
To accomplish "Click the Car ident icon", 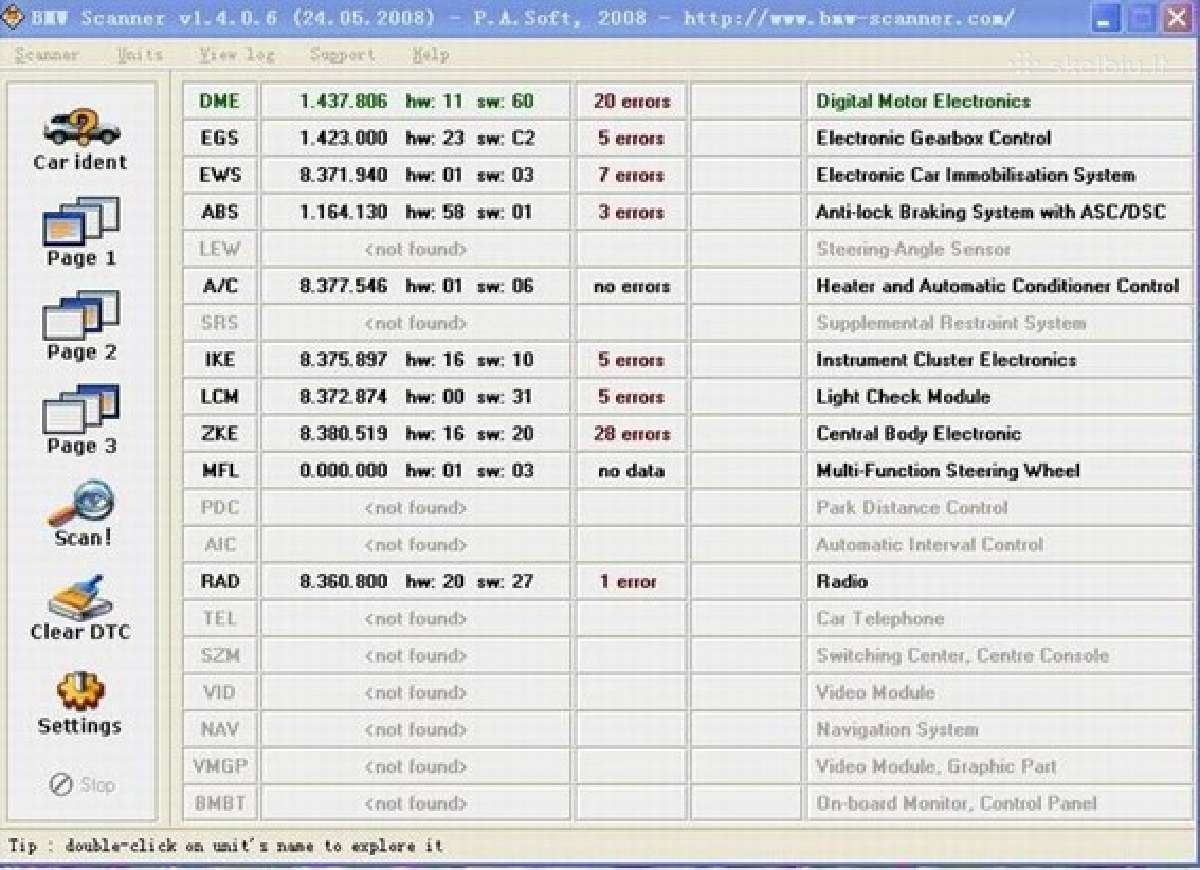I will tap(81, 128).
